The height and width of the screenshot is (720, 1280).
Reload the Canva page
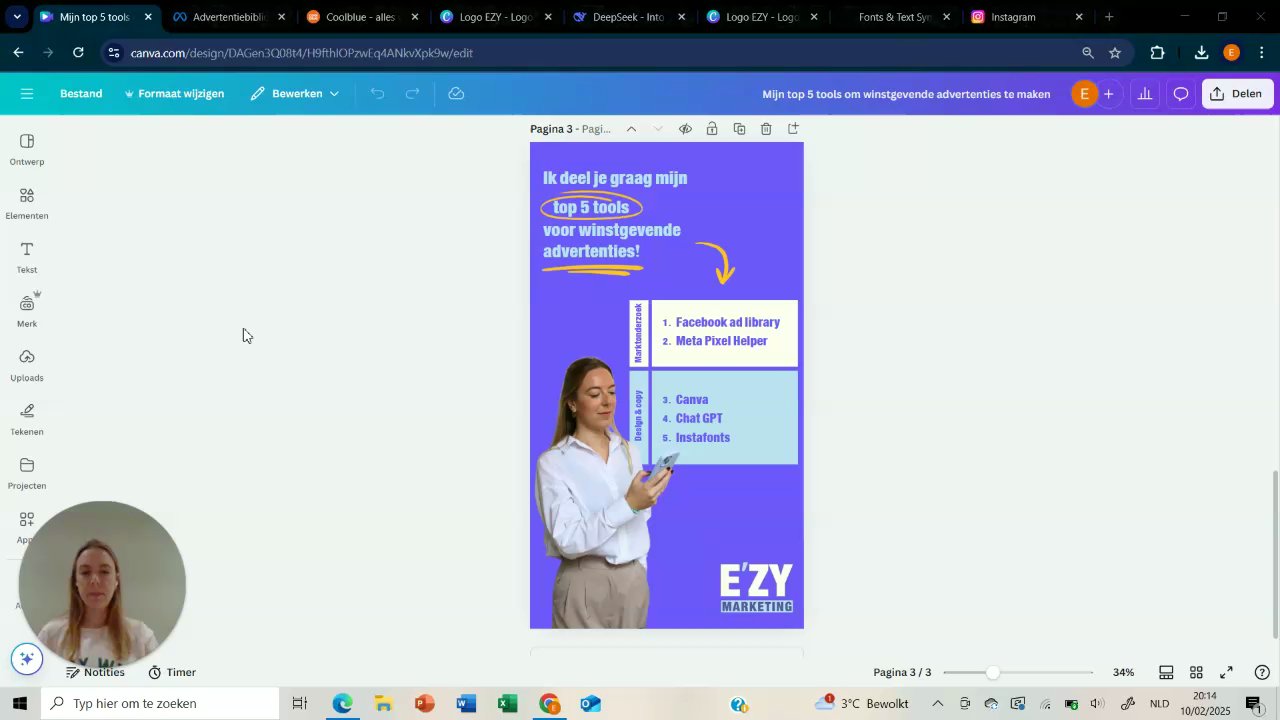tap(78, 53)
